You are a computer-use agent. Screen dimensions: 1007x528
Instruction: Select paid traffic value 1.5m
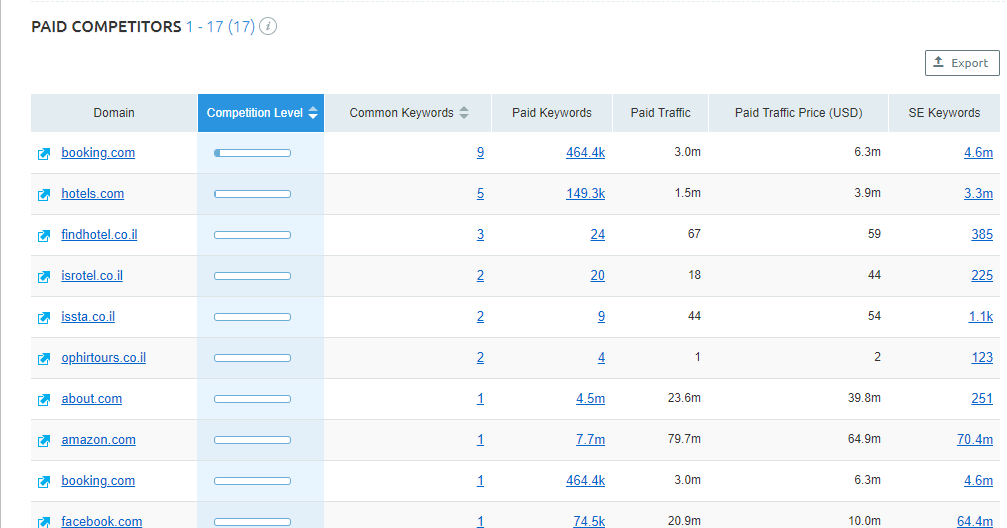click(x=687, y=193)
